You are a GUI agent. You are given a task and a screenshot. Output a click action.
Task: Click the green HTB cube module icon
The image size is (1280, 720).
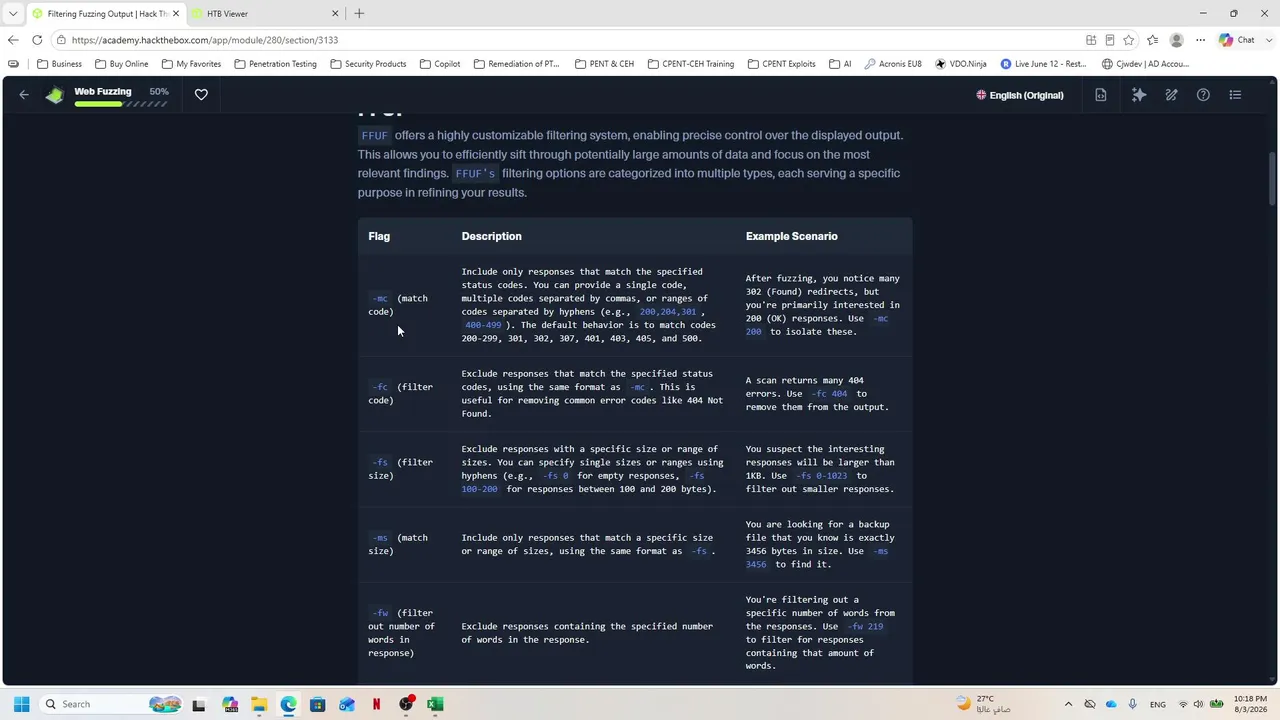point(54,95)
